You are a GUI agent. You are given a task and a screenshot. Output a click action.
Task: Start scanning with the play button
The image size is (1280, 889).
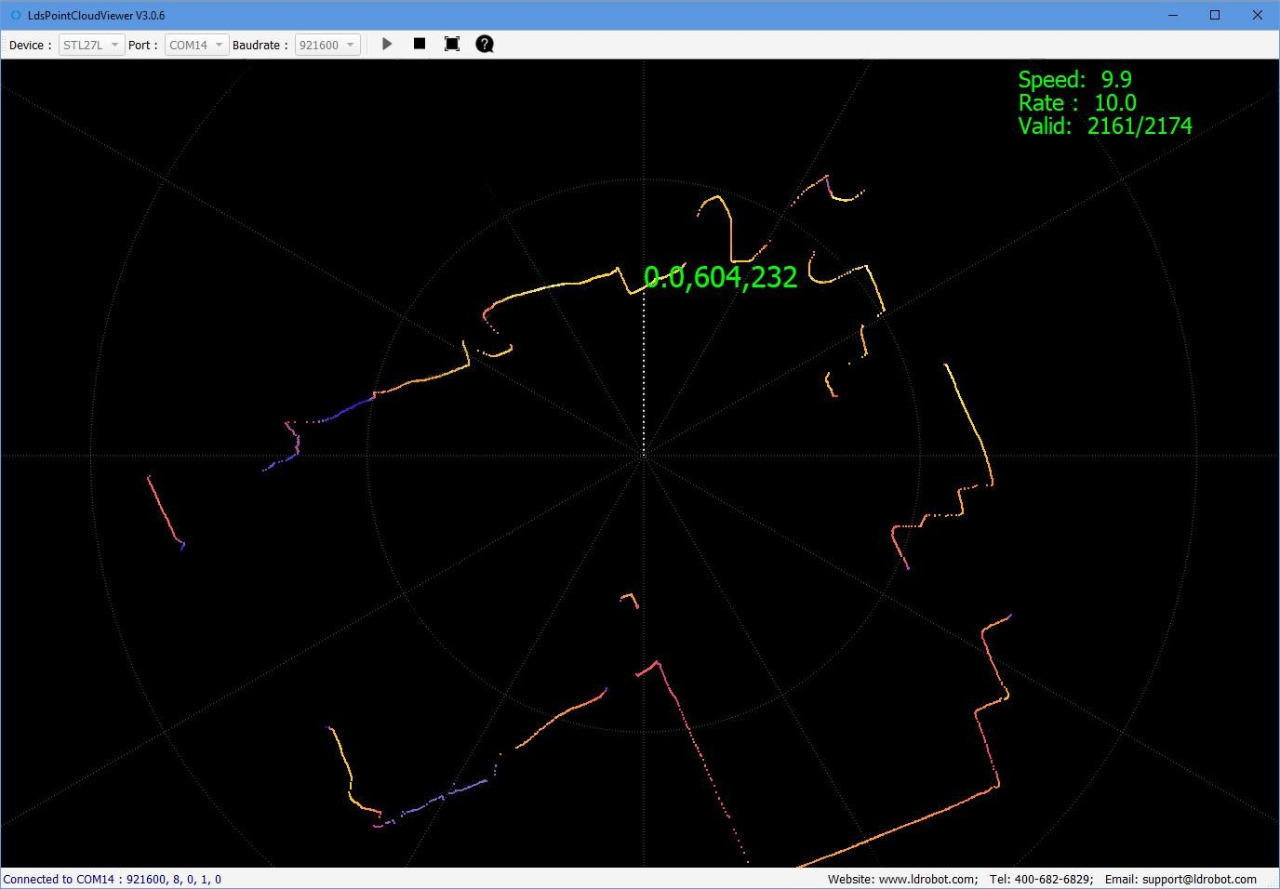[x=387, y=44]
